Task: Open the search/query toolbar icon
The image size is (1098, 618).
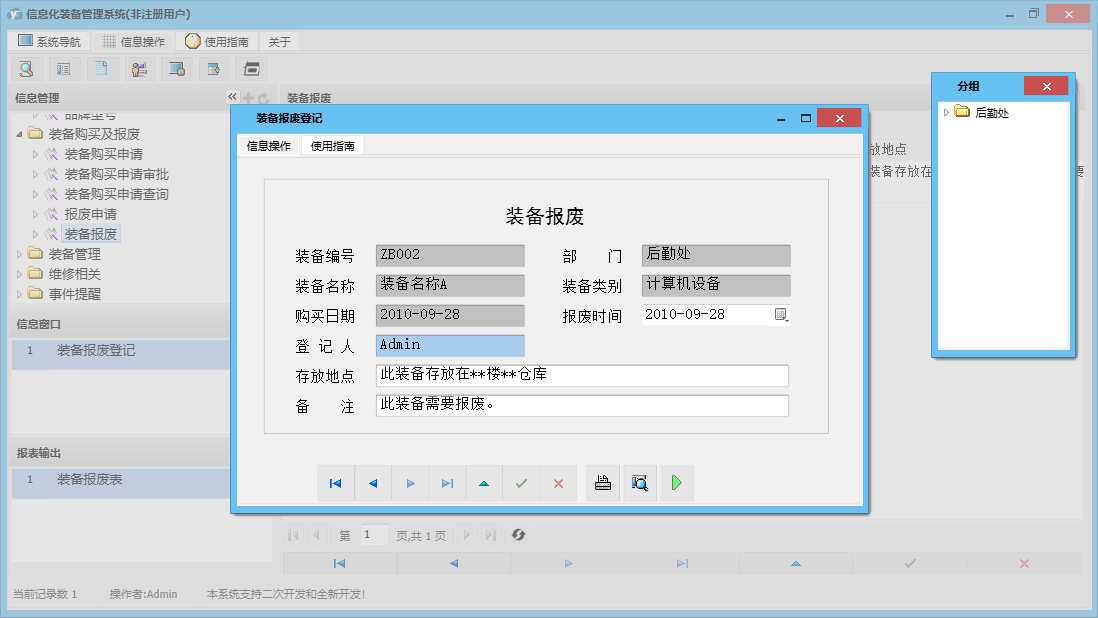Action: point(26,69)
